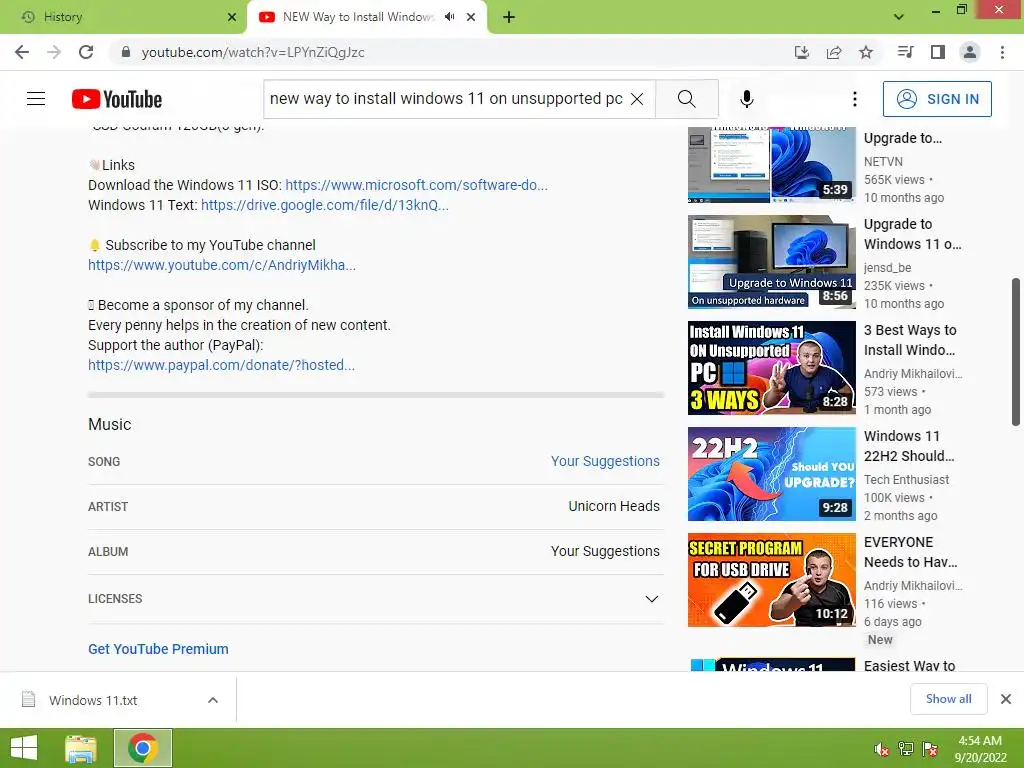This screenshot has width=1024, height=768.
Task: Reload the current page
Action: pos(86,52)
